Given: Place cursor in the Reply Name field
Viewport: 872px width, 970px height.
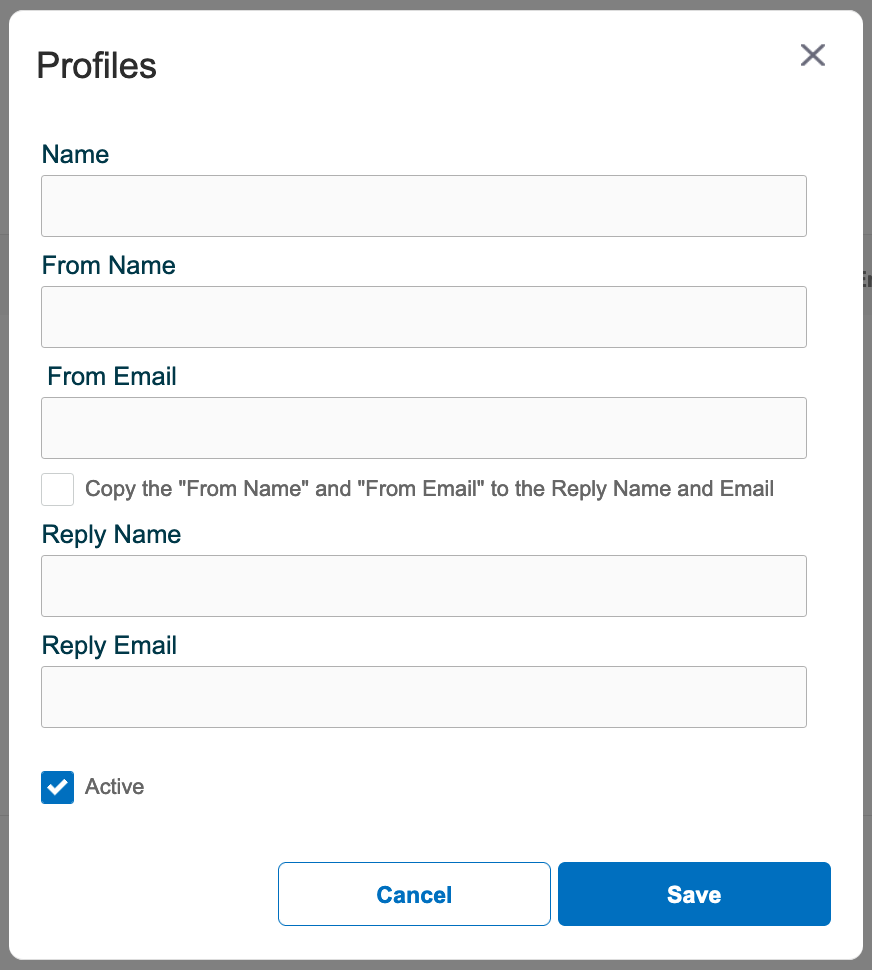Looking at the screenshot, I should pyautogui.click(x=424, y=586).
